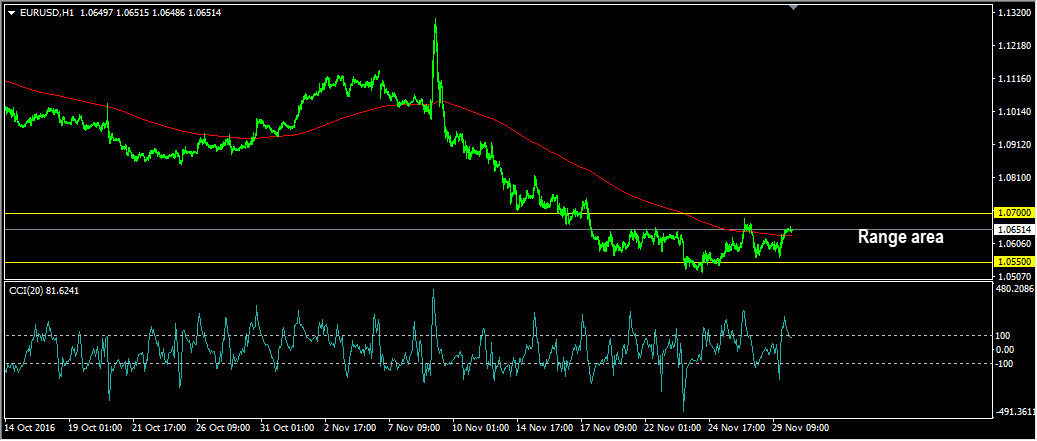Click the 2 Nov 17:00 time label
The image size is (1037, 441).
point(350,428)
